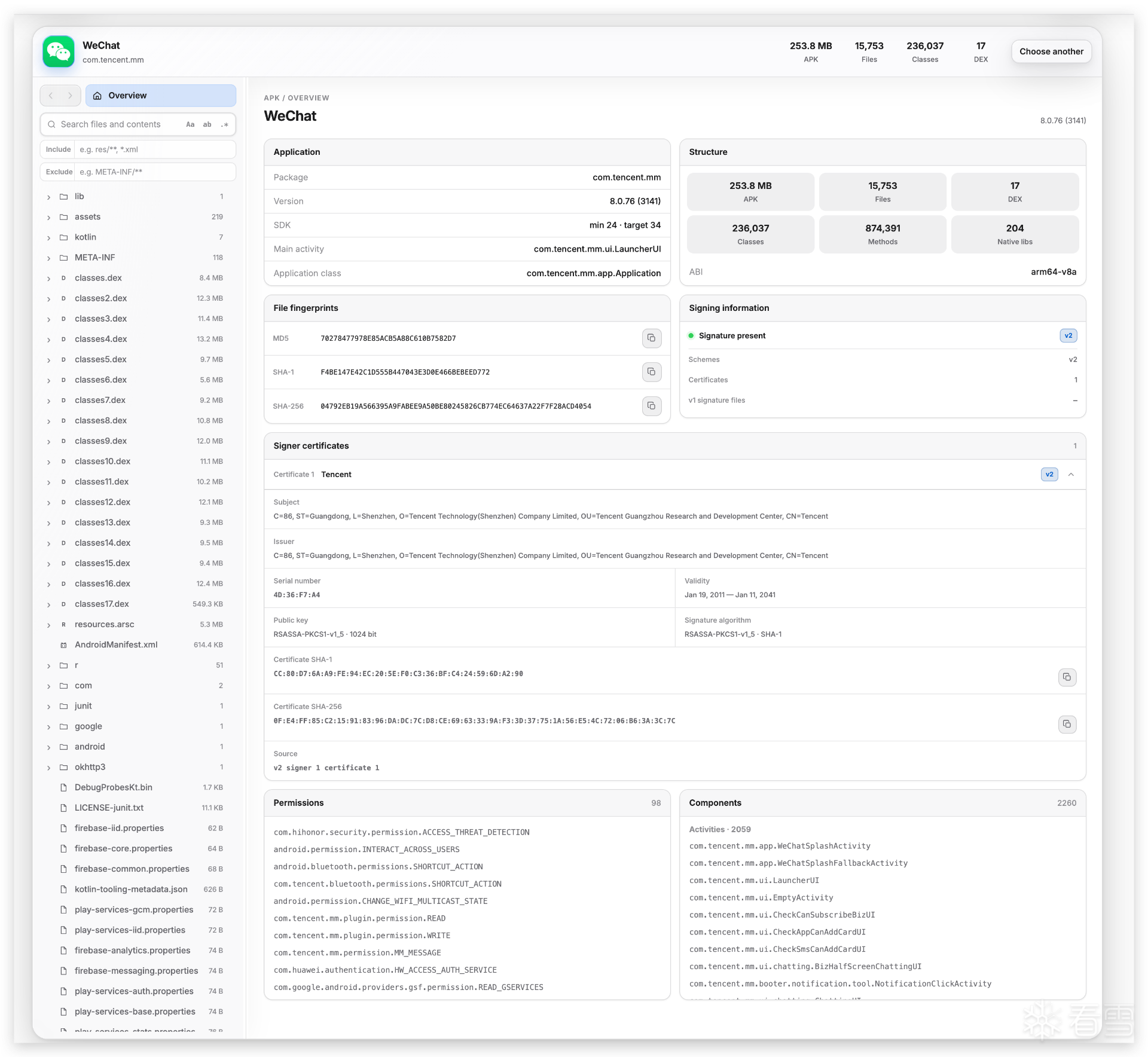1148x1057 pixels.
Task: Click the 8.0.76 (3141) version label top right
Action: (x=1062, y=121)
